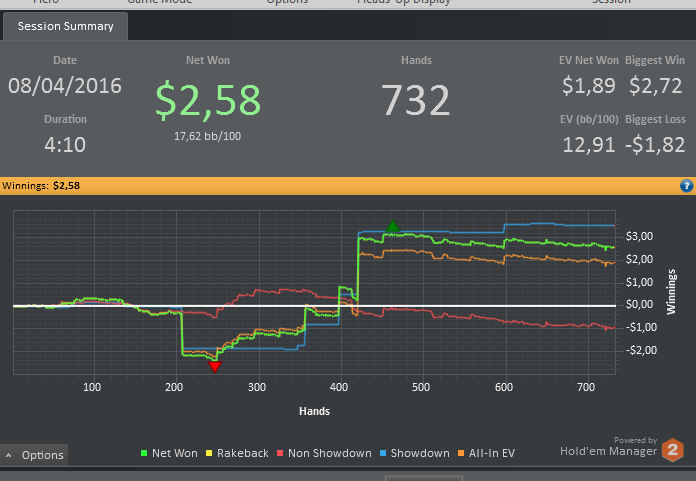Click the Winnings $2,58 orange bar
The width and height of the screenshot is (696, 481).
click(348, 186)
